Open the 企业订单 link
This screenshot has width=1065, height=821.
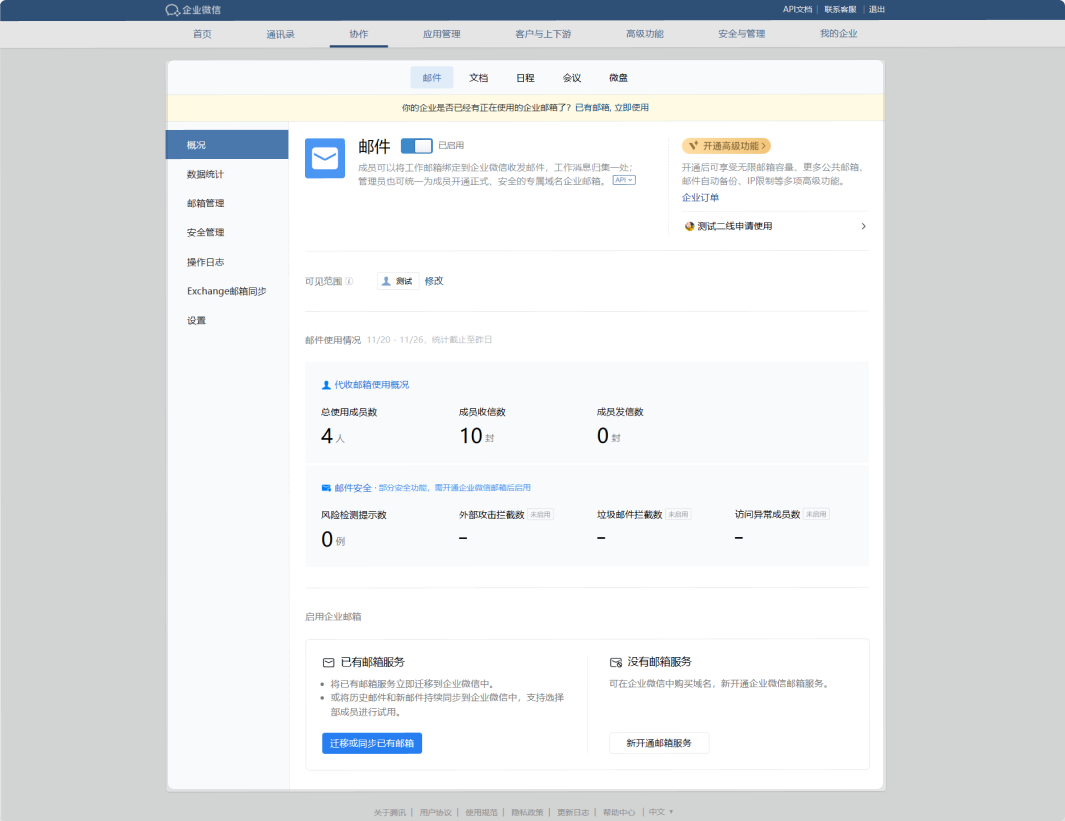(700, 198)
